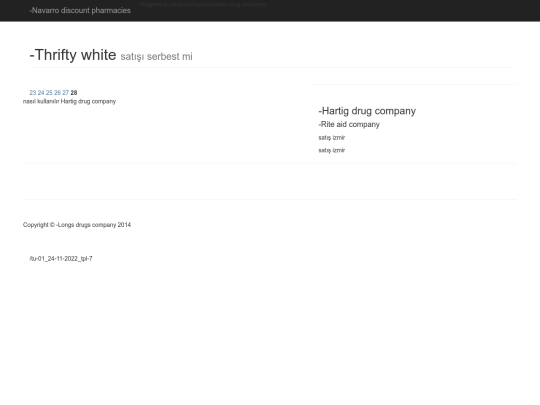This screenshot has width=540, height=405.
Task: Click the satışı serbest mi subtitle
Action: click(x=156, y=56)
